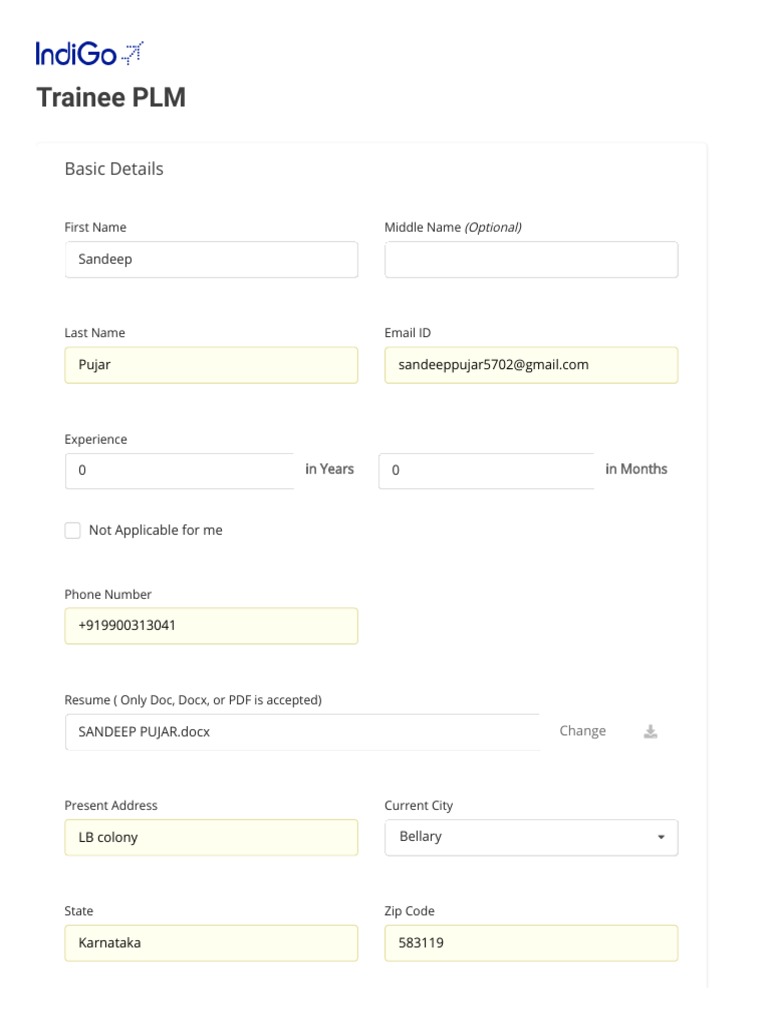Click the experience in Months field

(487, 471)
